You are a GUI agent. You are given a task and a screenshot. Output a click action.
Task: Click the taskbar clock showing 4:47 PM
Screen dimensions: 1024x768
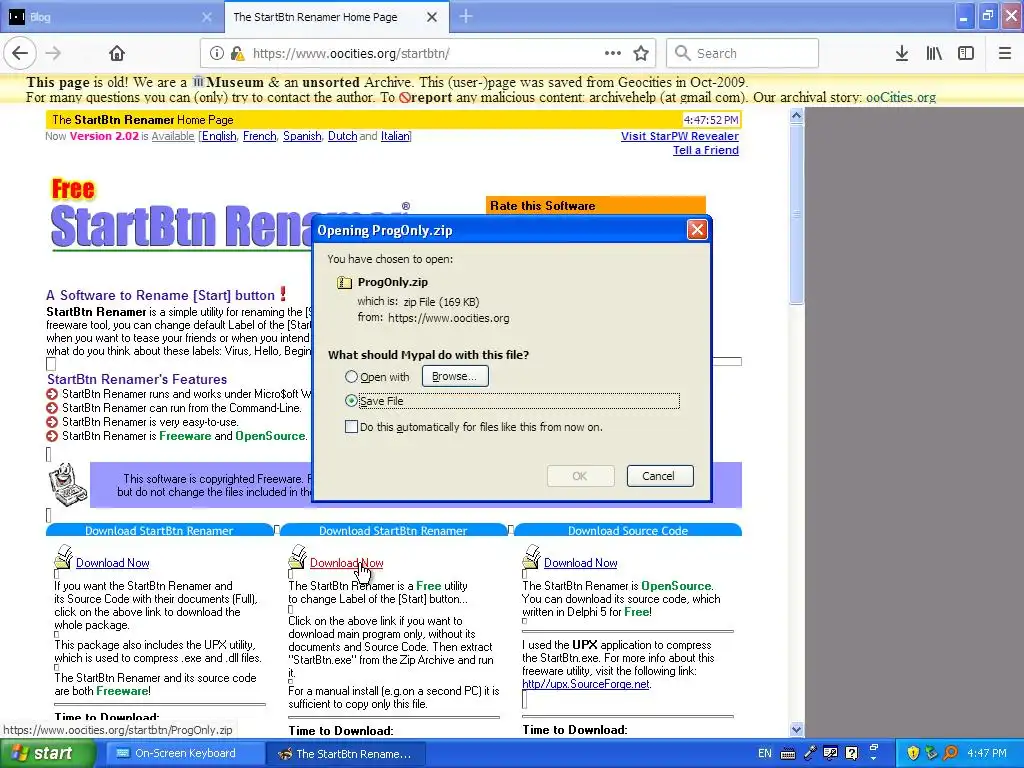tap(987, 754)
